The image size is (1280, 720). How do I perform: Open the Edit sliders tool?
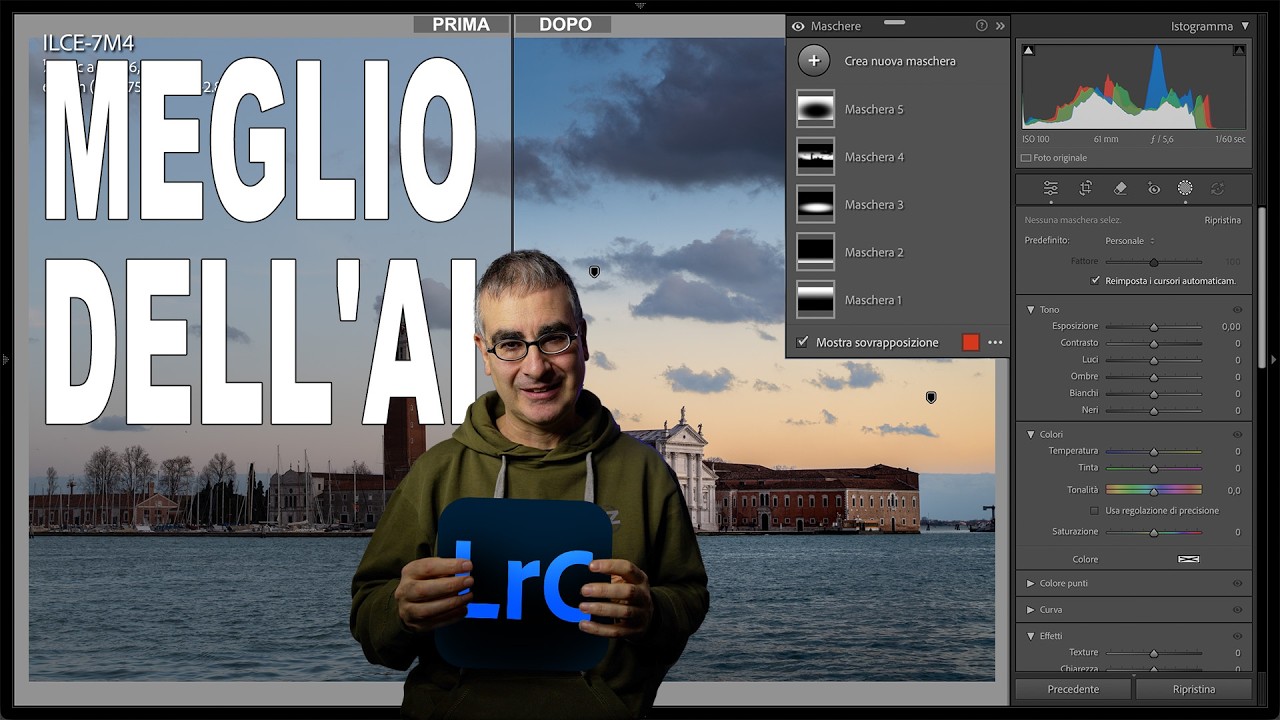(x=1050, y=188)
